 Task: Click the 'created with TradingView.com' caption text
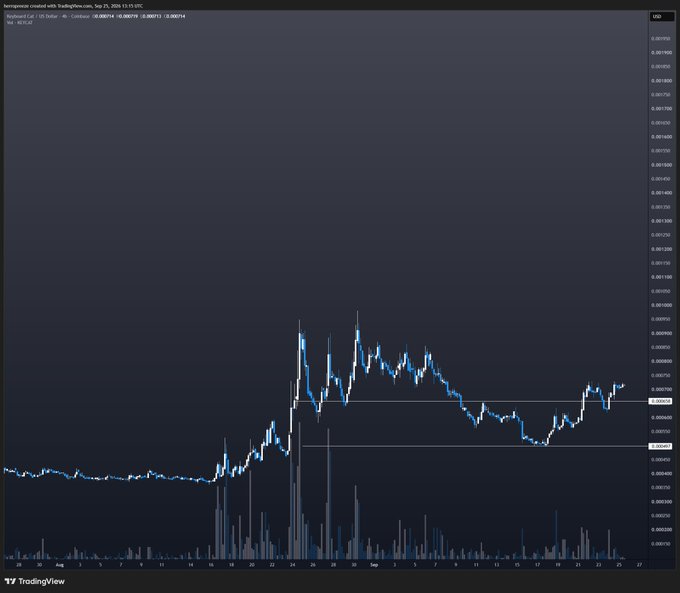[x=59, y=6]
